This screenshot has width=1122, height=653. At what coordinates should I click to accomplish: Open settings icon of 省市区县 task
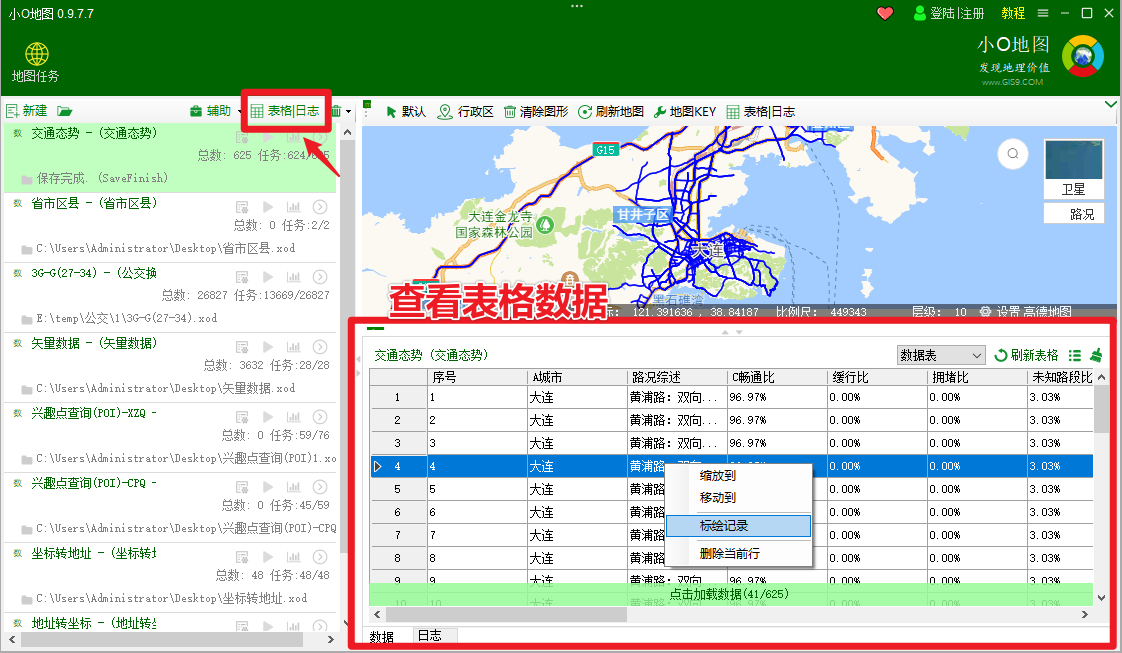click(x=243, y=207)
